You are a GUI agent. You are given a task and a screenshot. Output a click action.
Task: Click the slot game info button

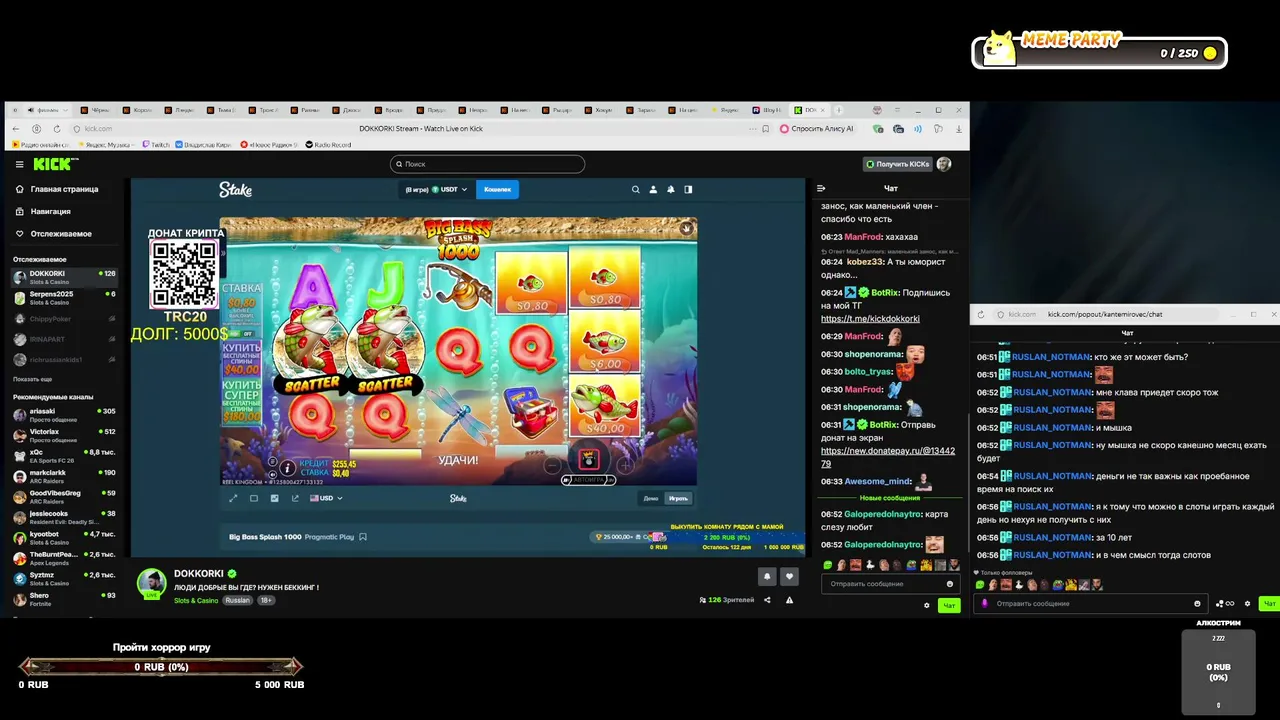pyautogui.click(x=287, y=467)
